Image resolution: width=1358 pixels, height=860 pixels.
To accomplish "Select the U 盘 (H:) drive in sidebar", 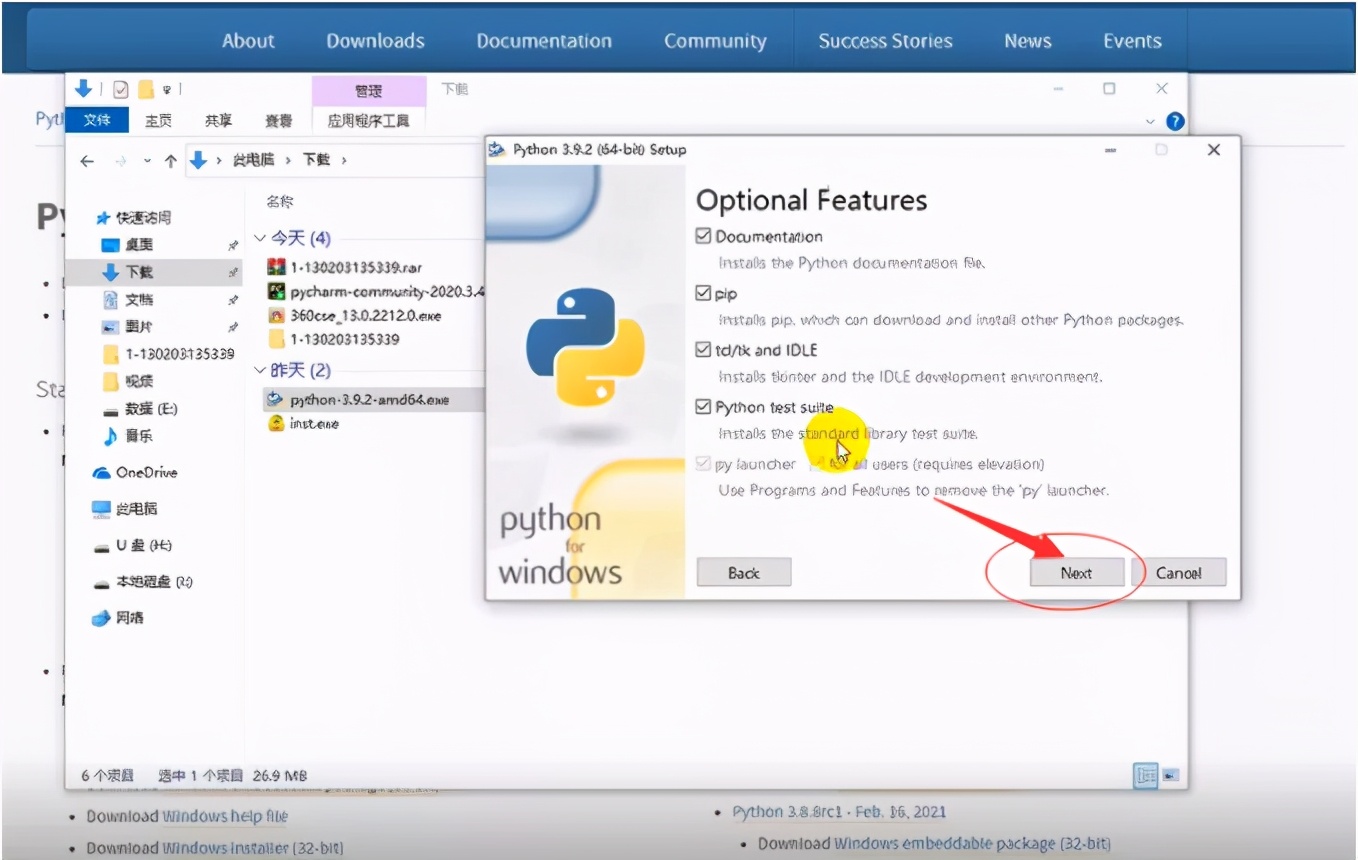I will tap(132, 545).
